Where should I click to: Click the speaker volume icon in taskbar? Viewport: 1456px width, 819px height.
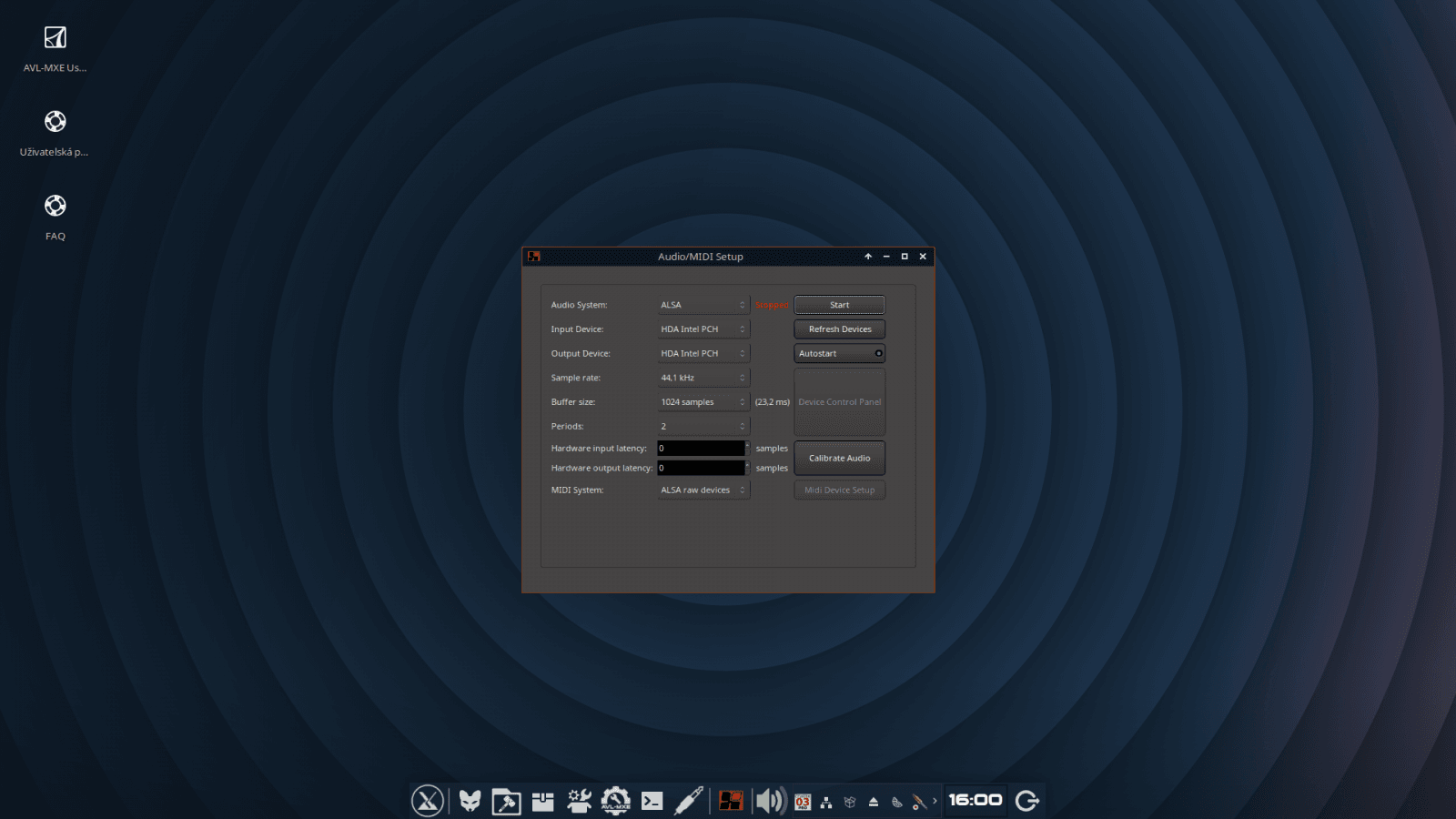pyautogui.click(x=769, y=801)
